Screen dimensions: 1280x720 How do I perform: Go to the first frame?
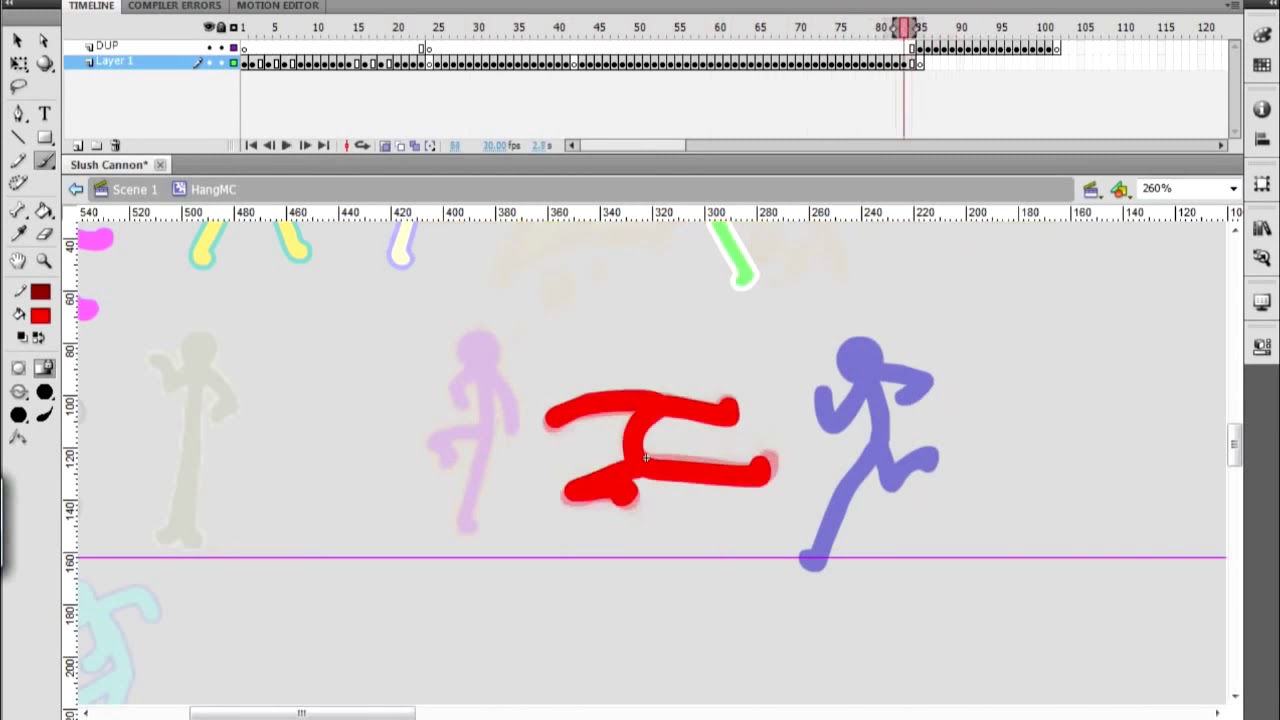[x=250, y=146]
